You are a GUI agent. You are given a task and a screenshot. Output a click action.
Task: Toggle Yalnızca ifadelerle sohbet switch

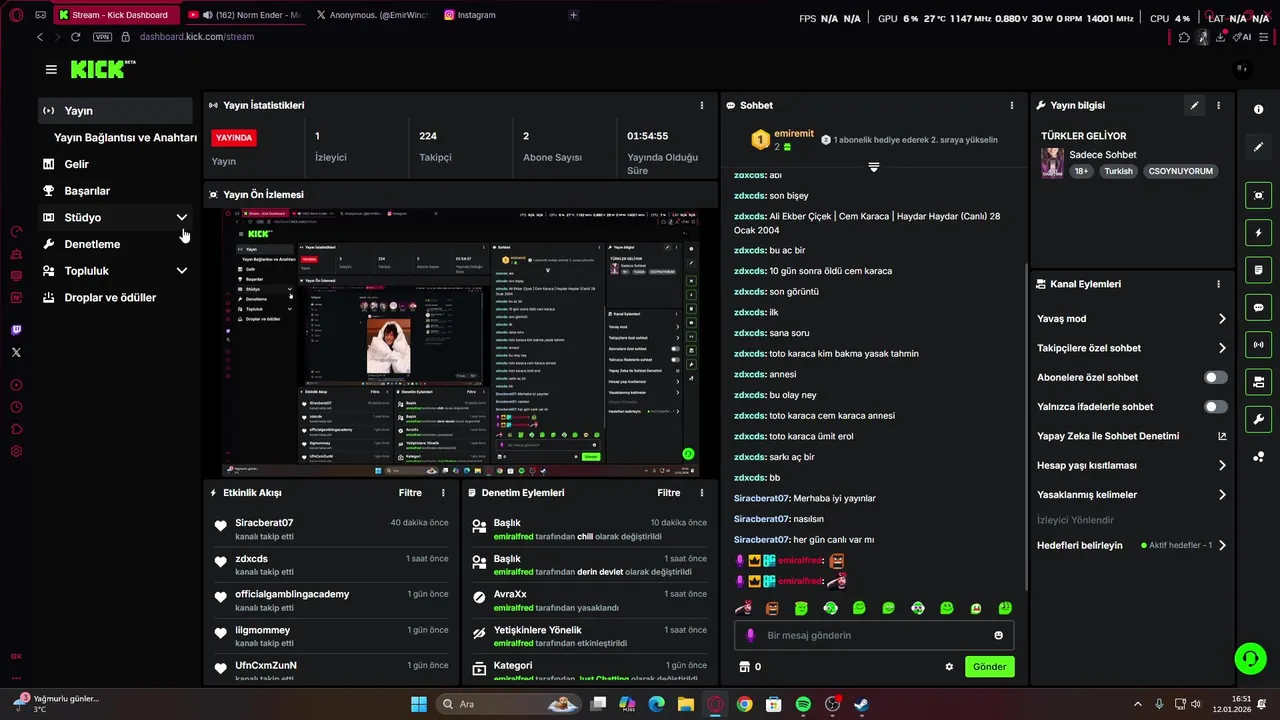point(1215,407)
